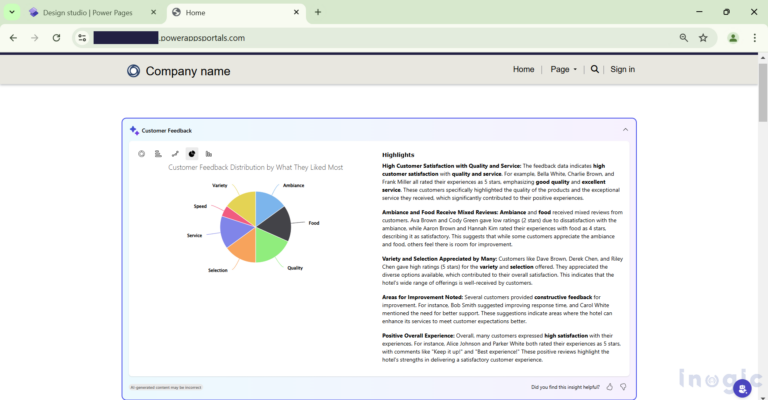
Task: Open the chatbot floating button
Action: pyautogui.click(x=743, y=389)
